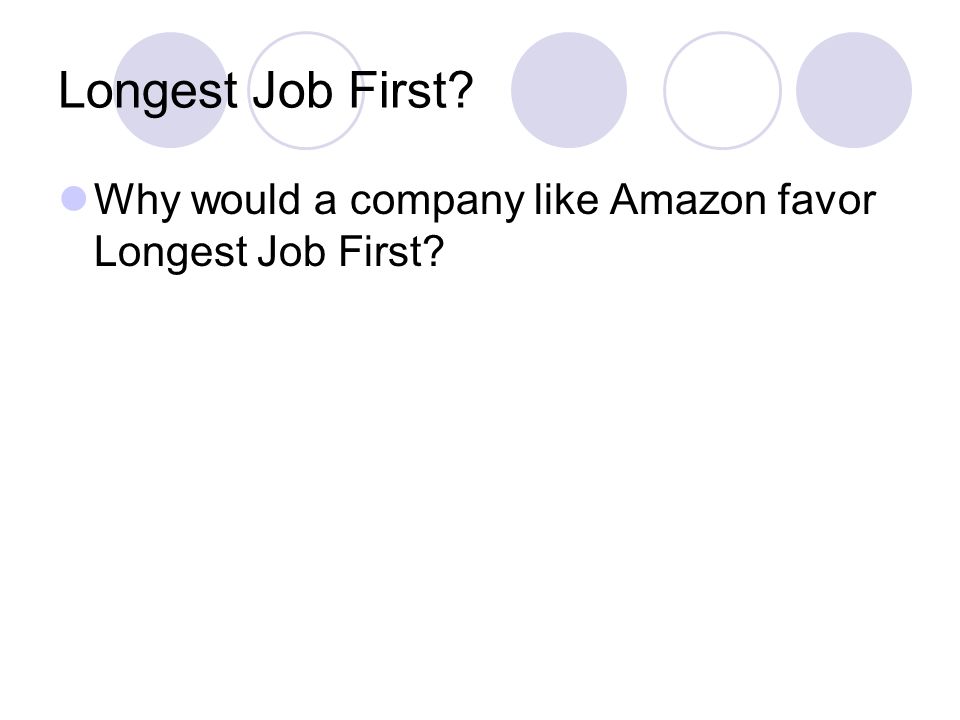Click the fourth outlined empty circle
This screenshot has width=960, height=720.
point(722,90)
